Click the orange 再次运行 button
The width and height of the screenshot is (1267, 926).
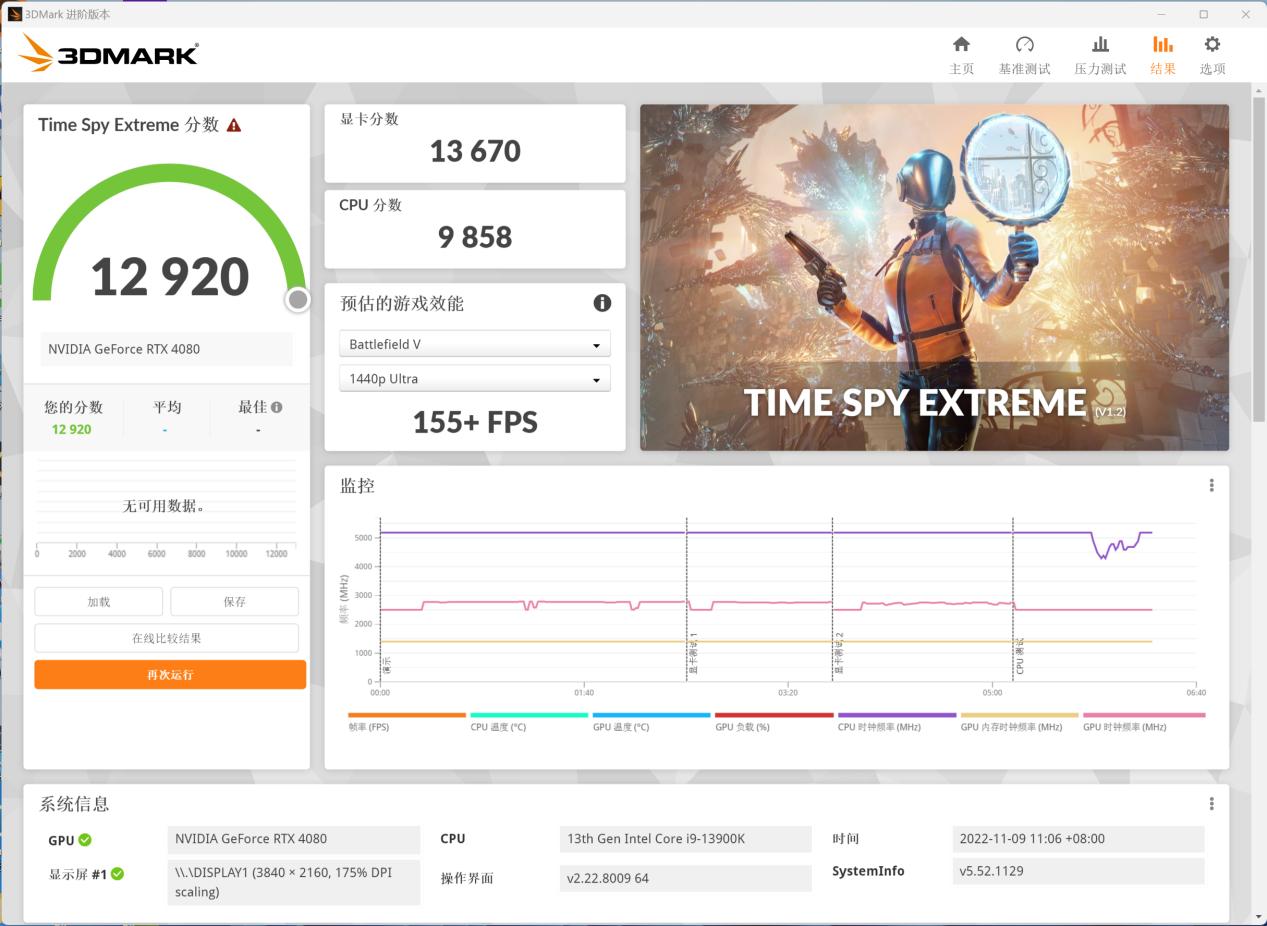pos(169,674)
